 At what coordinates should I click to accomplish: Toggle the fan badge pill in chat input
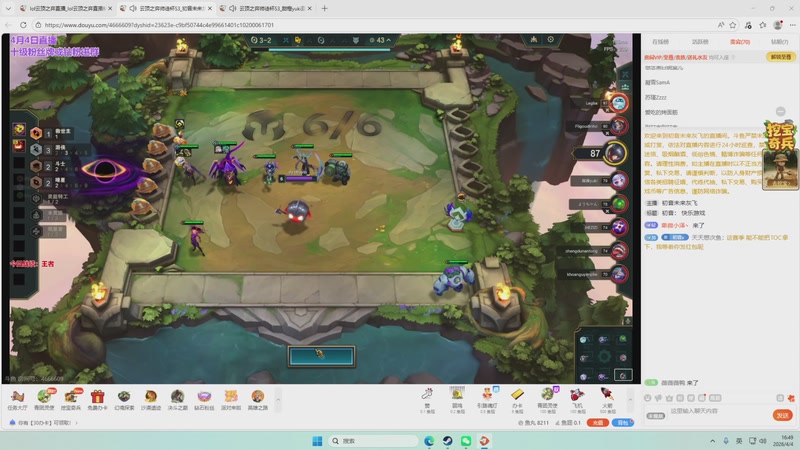(x=656, y=416)
